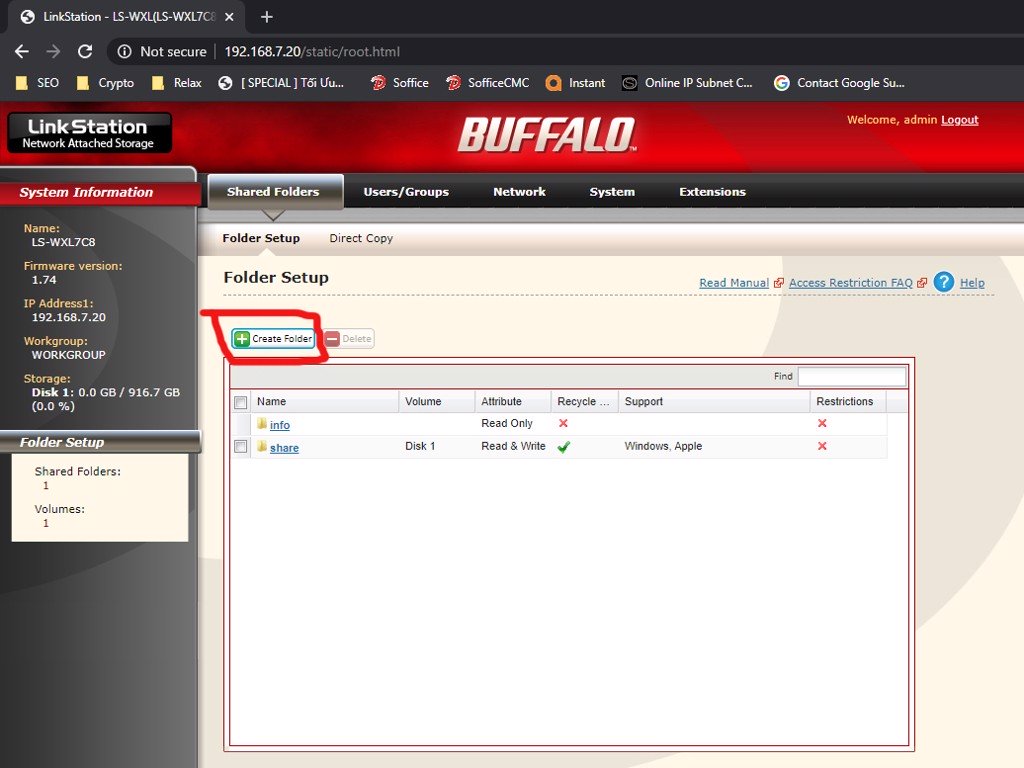1024x768 pixels.
Task: Sort by the Restrictions column header
Action: (x=848, y=402)
